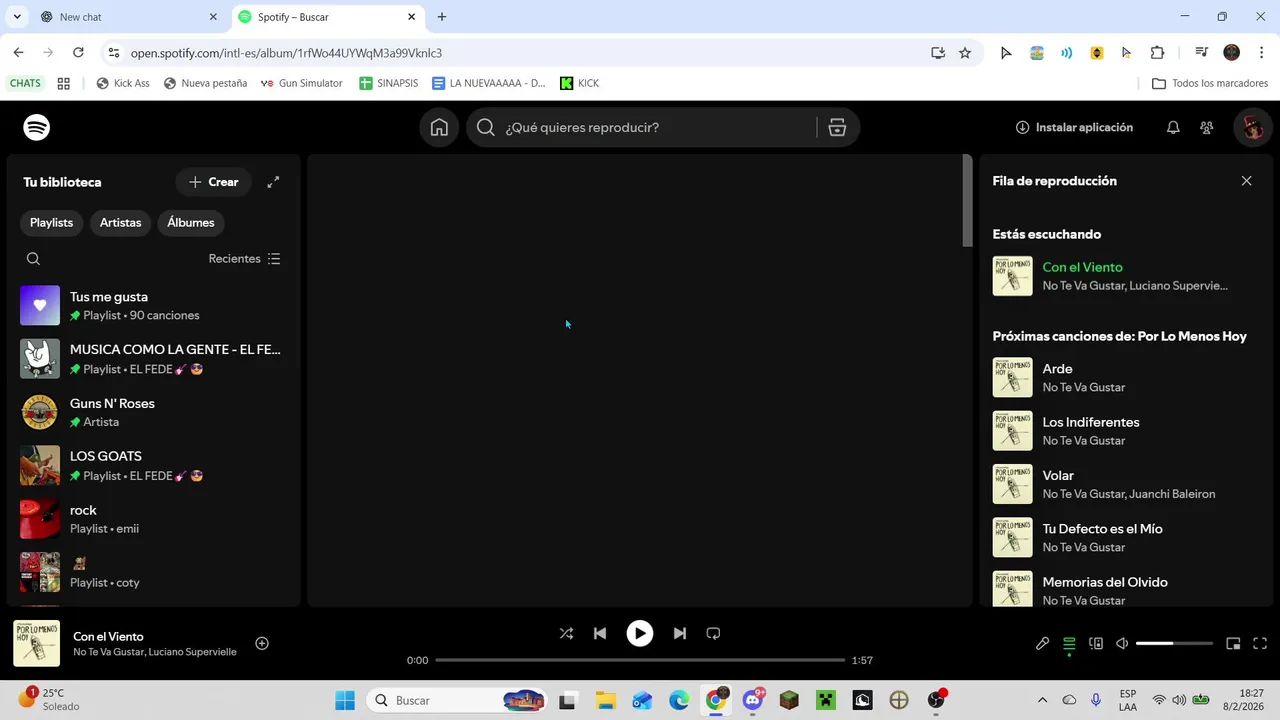Go to Spotify Home via house icon
Image resolution: width=1280 pixels, height=720 pixels.
point(439,127)
